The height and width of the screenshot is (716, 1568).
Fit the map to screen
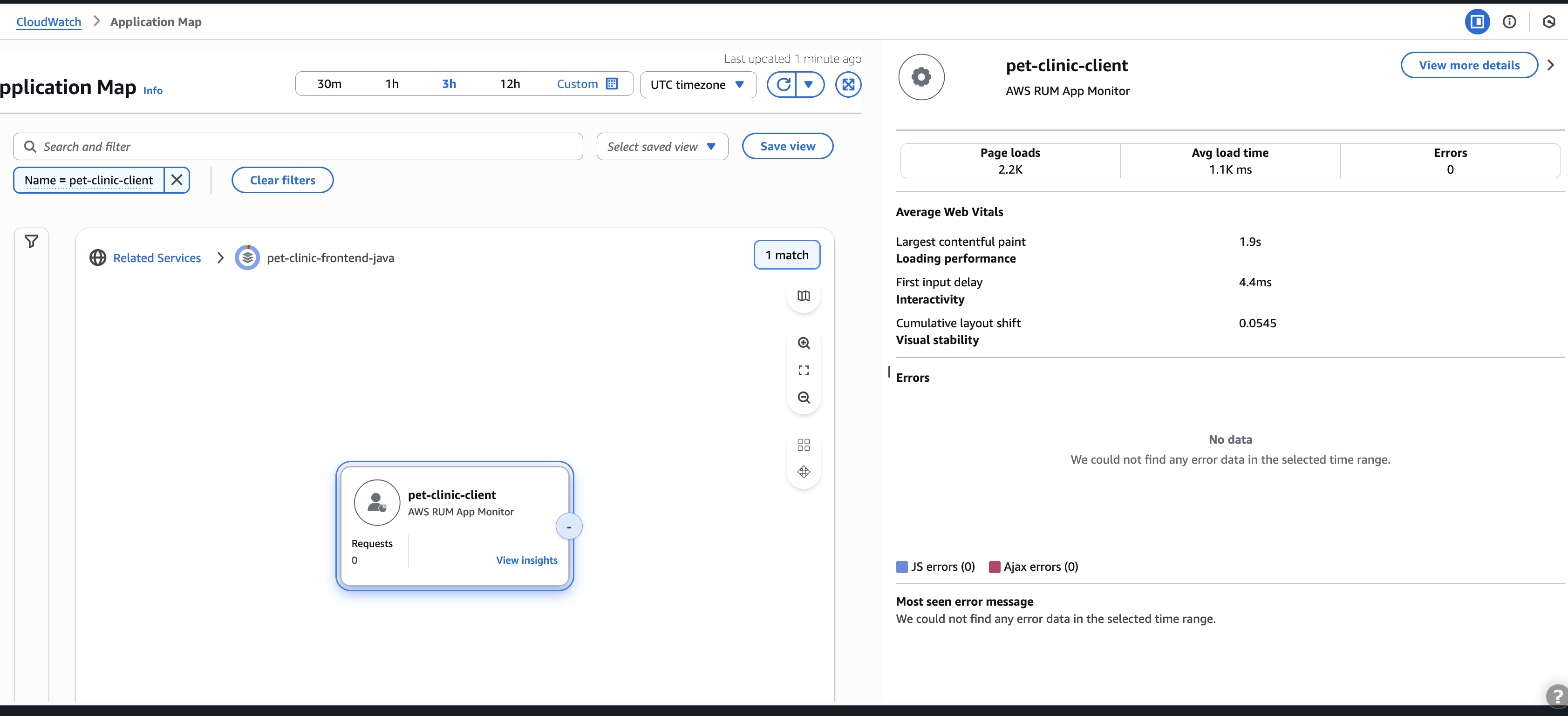804,370
